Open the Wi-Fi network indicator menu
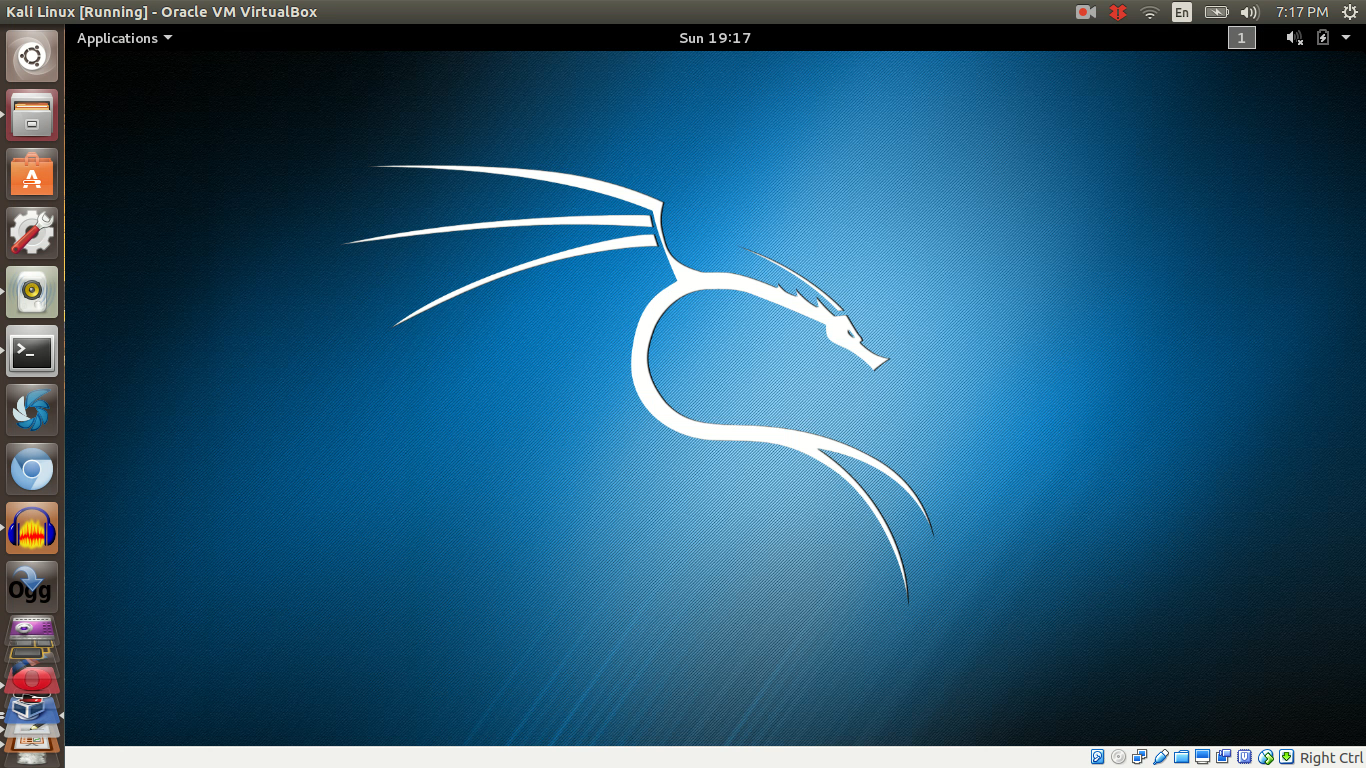The width and height of the screenshot is (1366, 768). coord(1150,12)
